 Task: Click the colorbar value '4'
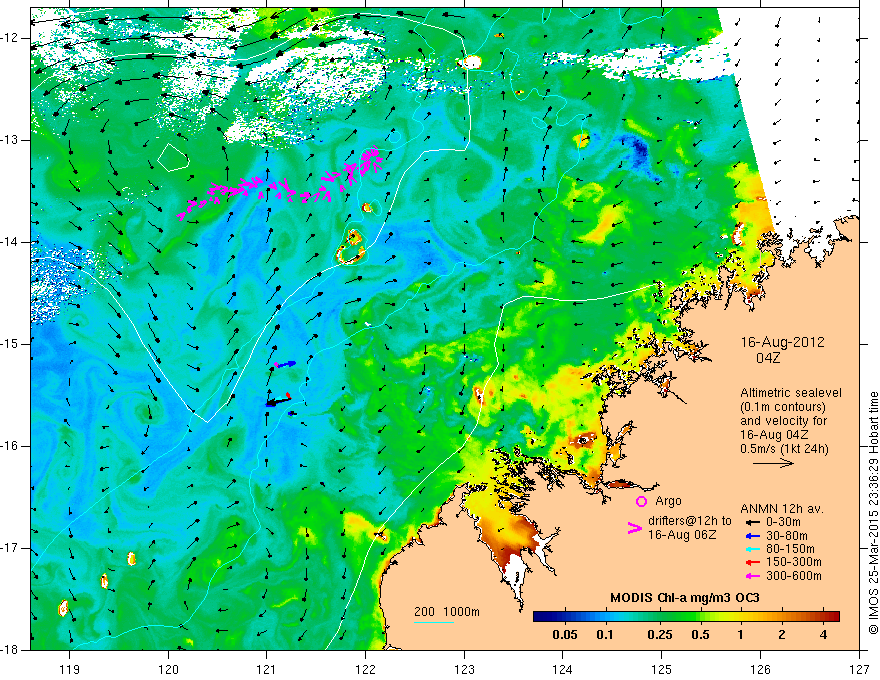pyautogui.click(x=823, y=635)
